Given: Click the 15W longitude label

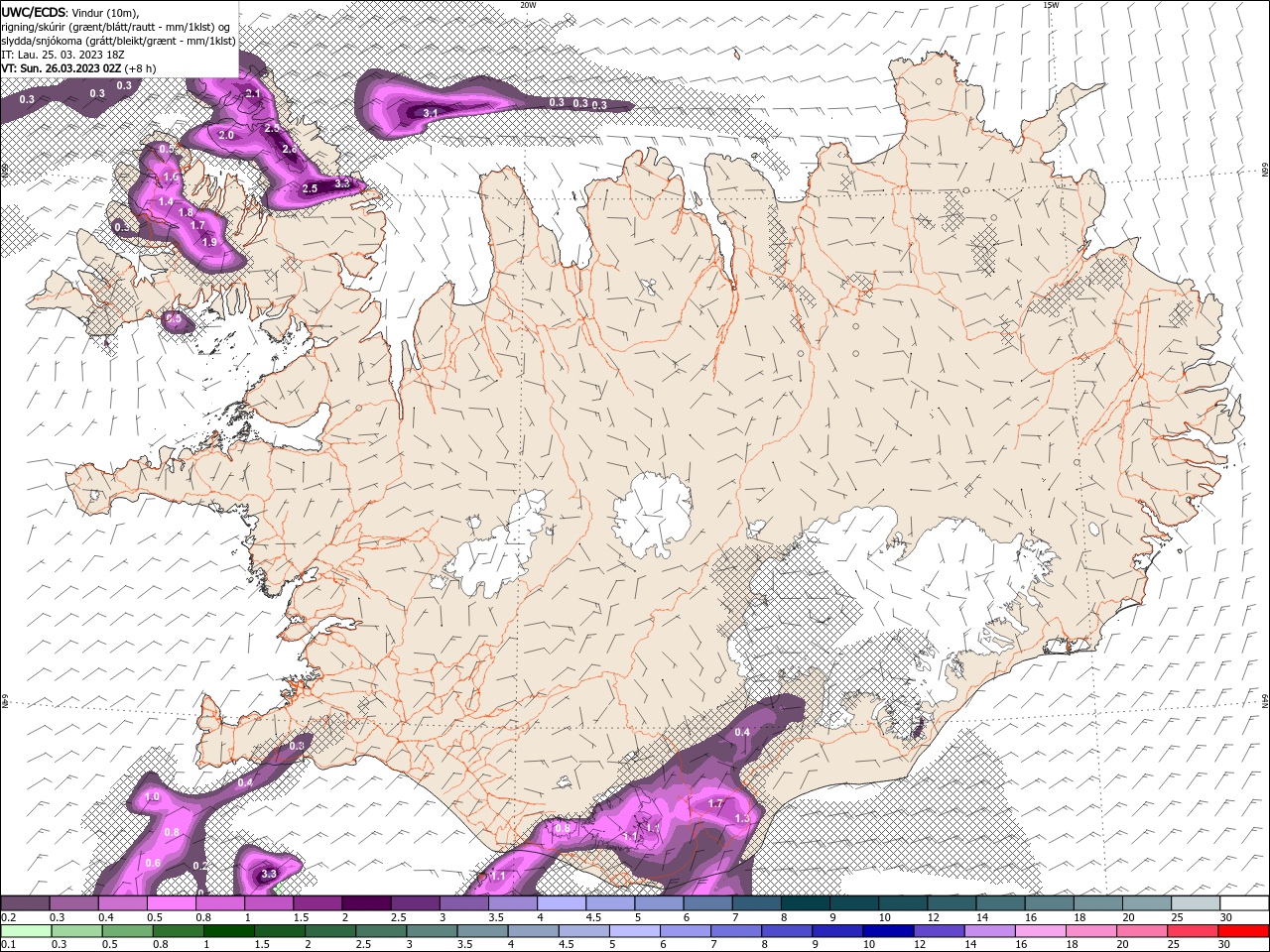Looking at the screenshot, I should coord(1051,5).
